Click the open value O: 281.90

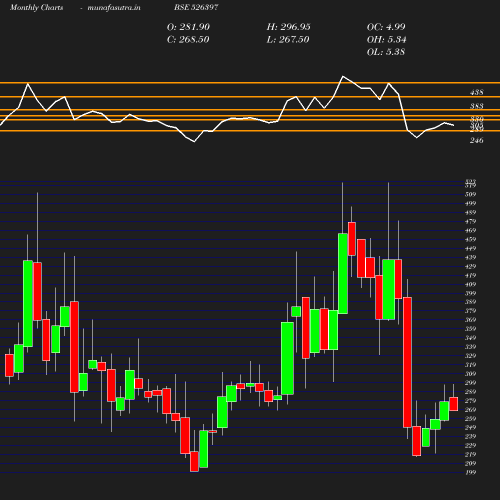point(188,27)
